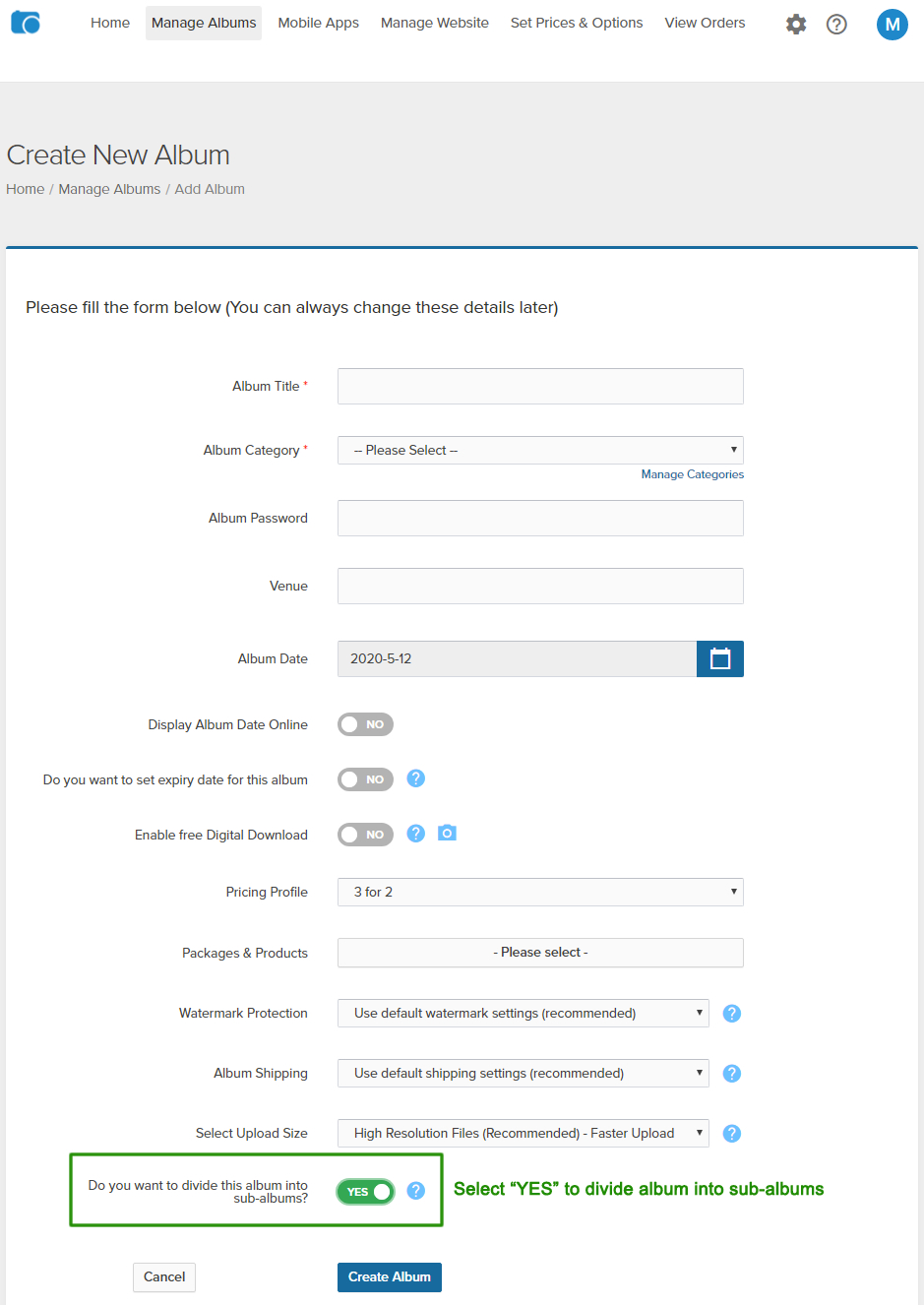The width and height of the screenshot is (924, 1305).
Task: Click the camera logo icon in header
Action: click(26, 23)
